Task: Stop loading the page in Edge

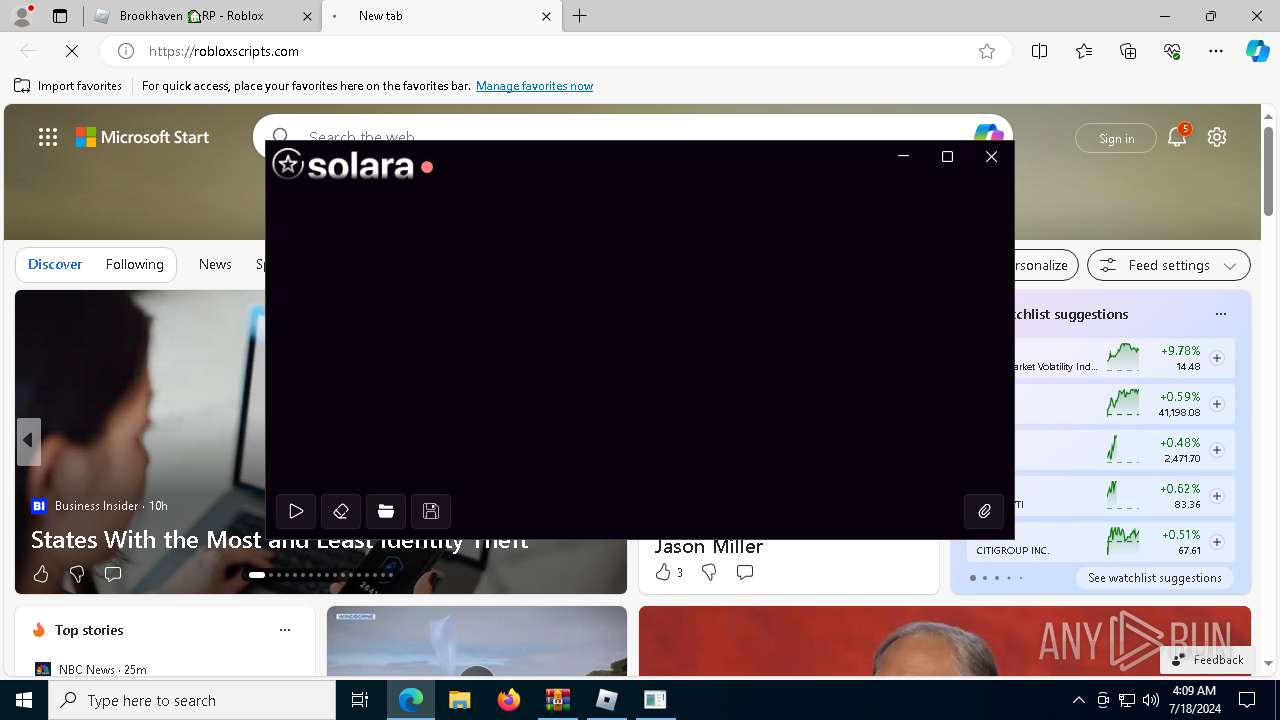Action: pos(72,51)
